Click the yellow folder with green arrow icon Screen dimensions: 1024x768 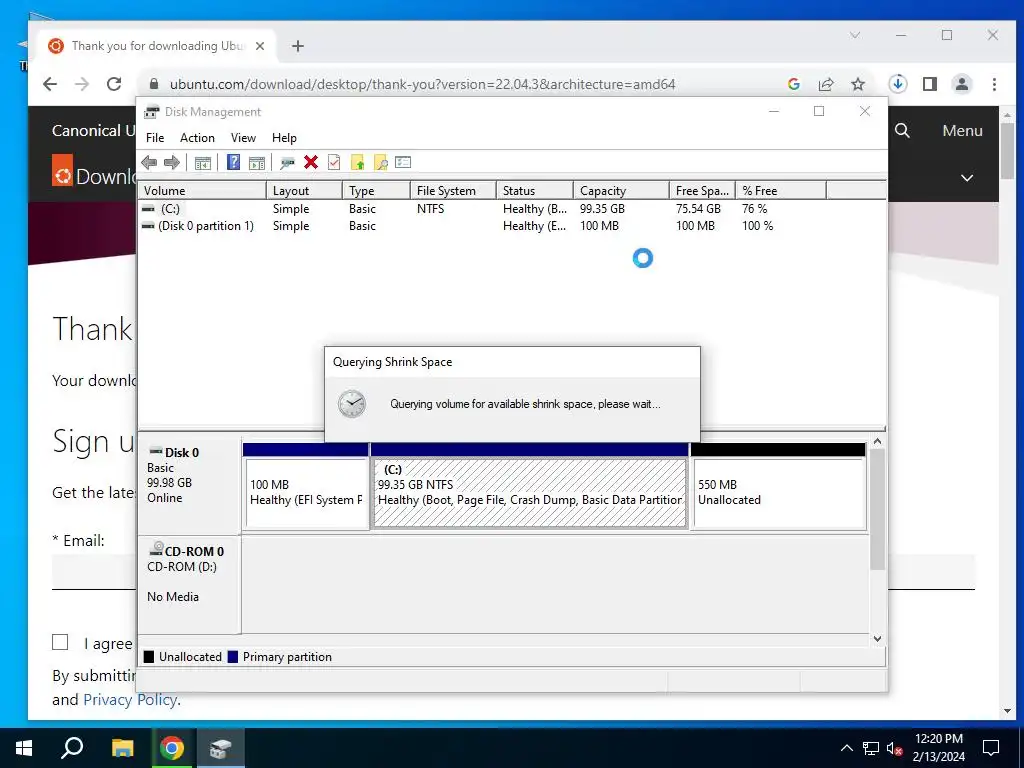click(x=357, y=163)
